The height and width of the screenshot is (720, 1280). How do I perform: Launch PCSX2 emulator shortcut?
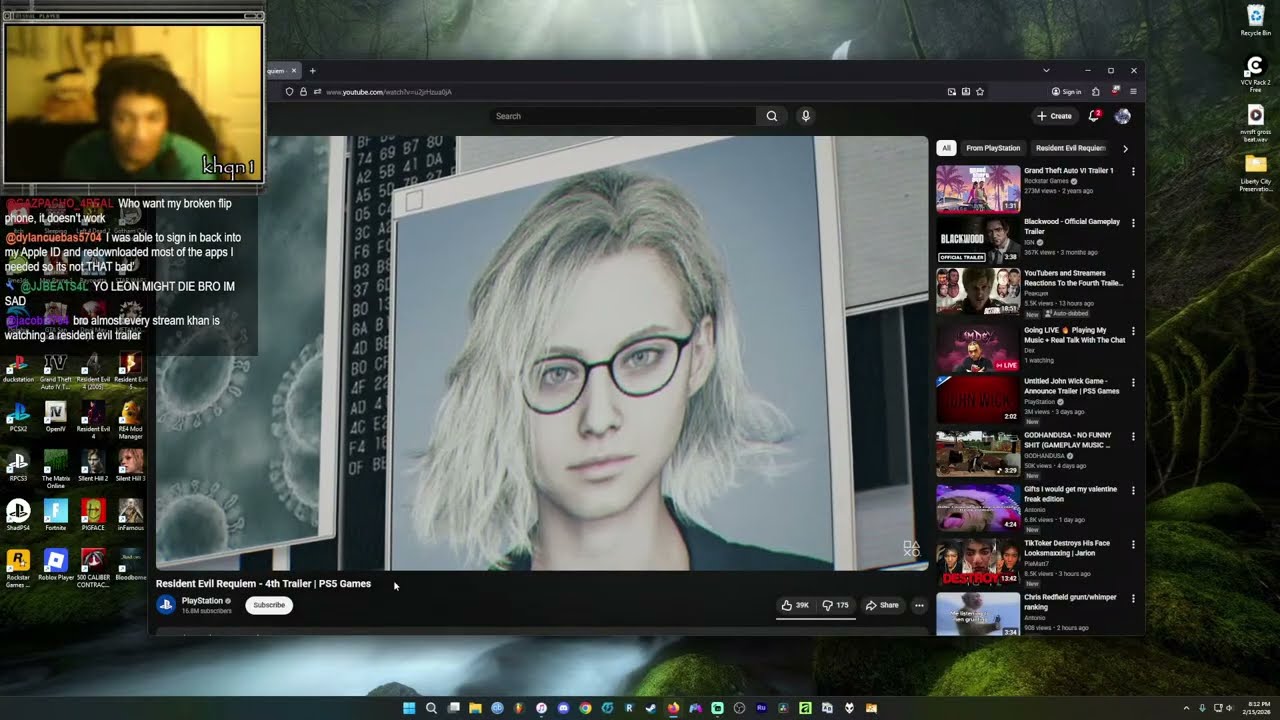pyautogui.click(x=18, y=416)
